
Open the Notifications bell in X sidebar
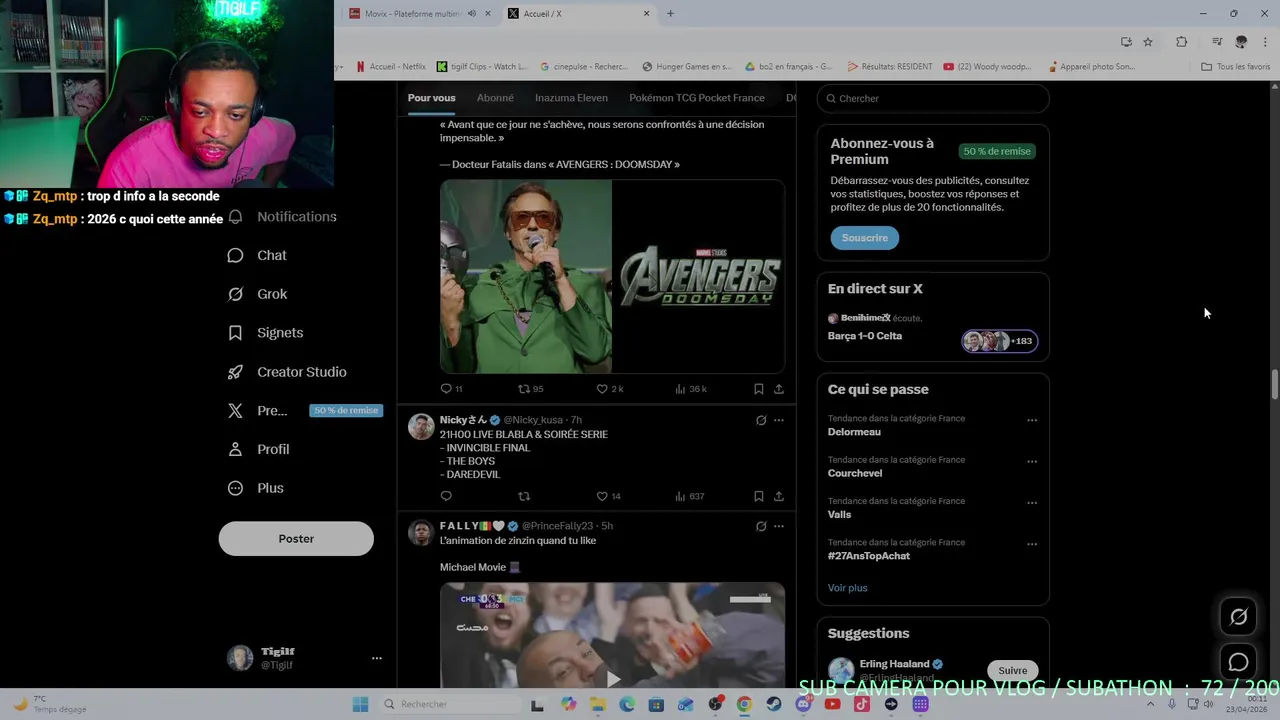click(235, 217)
